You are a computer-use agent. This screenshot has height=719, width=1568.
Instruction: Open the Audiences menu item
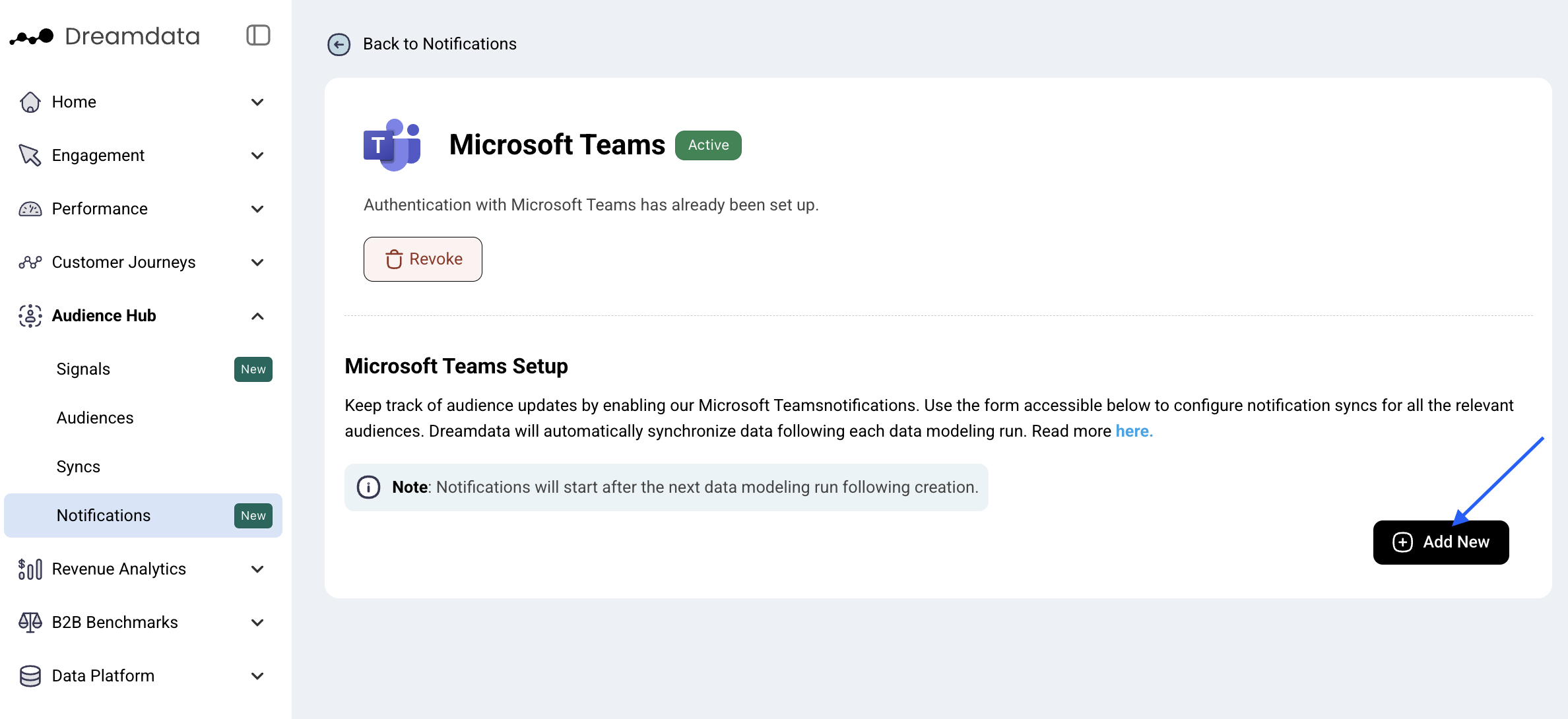pos(143,418)
